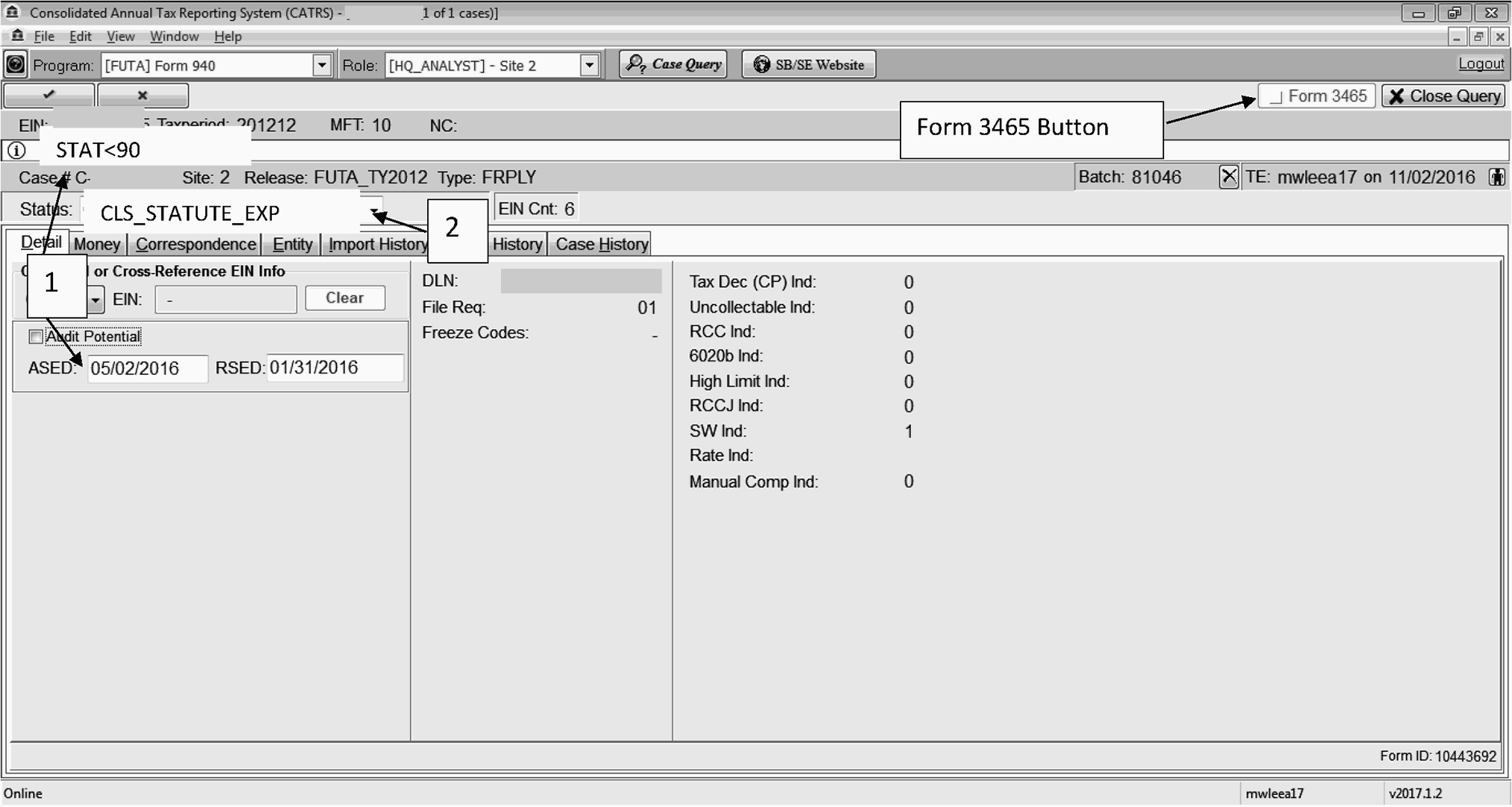1512x807 pixels.
Task: Open the Status dropdown arrow
Action: pyautogui.click(x=375, y=211)
